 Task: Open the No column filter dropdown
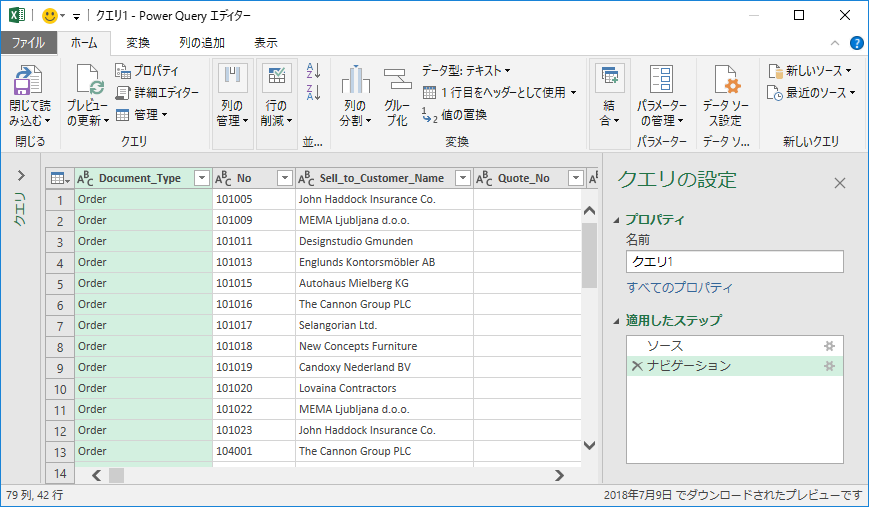pyautogui.click(x=285, y=178)
